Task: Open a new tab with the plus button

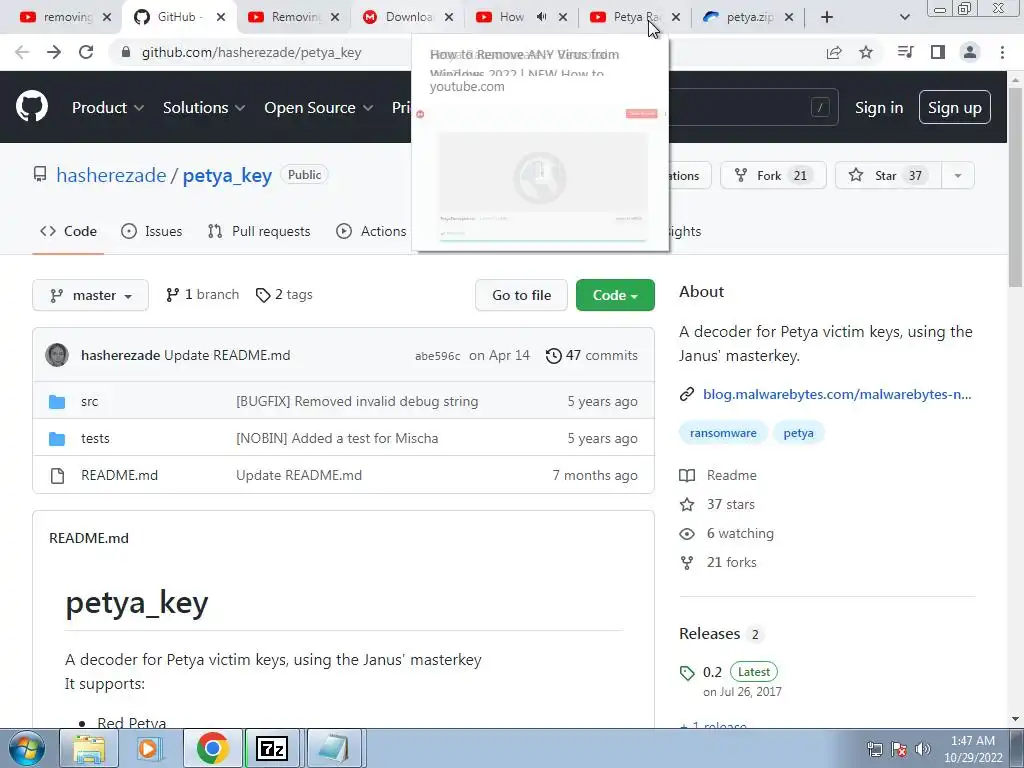Action: point(827,17)
